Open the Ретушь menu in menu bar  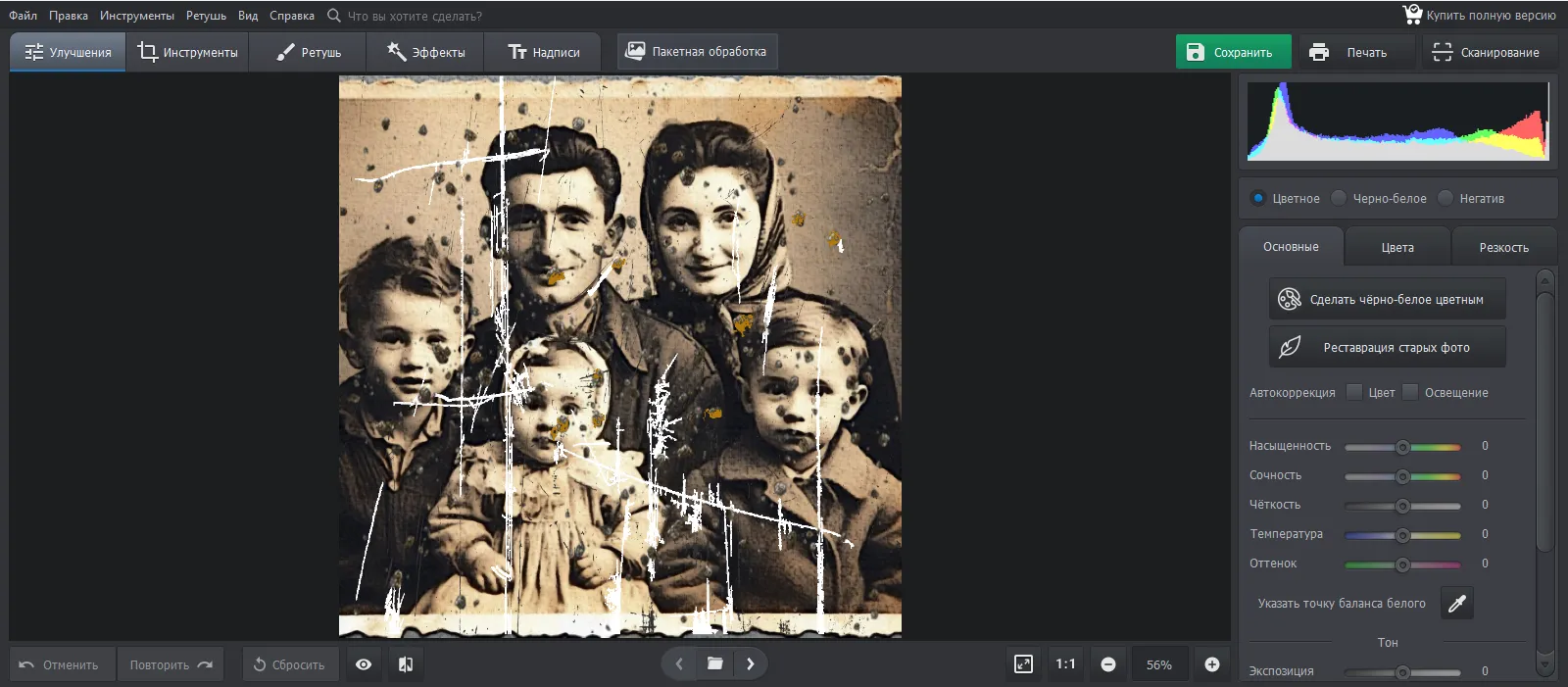(206, 16)
